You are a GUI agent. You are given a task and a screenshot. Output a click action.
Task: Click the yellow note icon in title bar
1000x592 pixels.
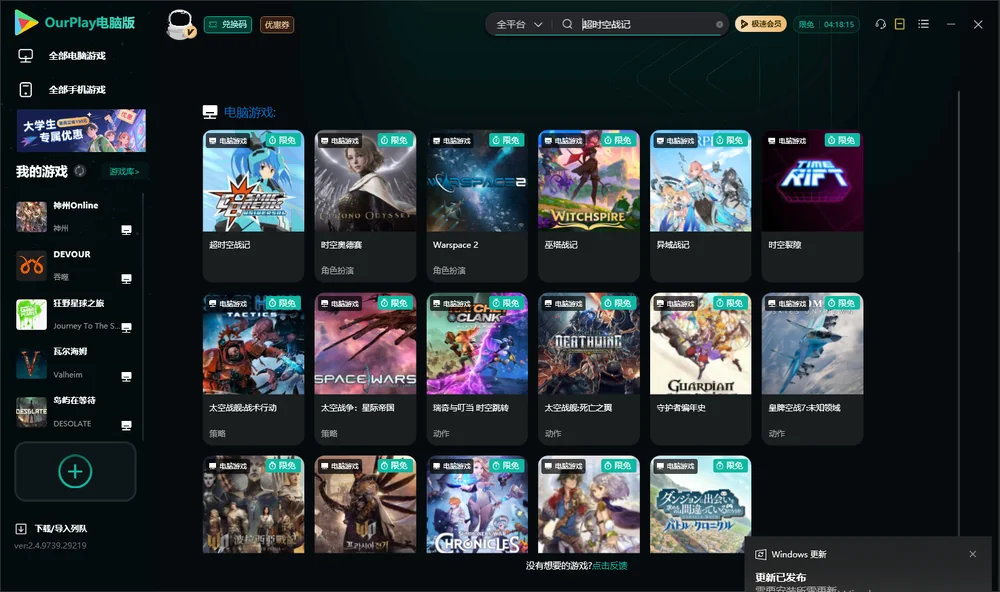tap(900, 24)
